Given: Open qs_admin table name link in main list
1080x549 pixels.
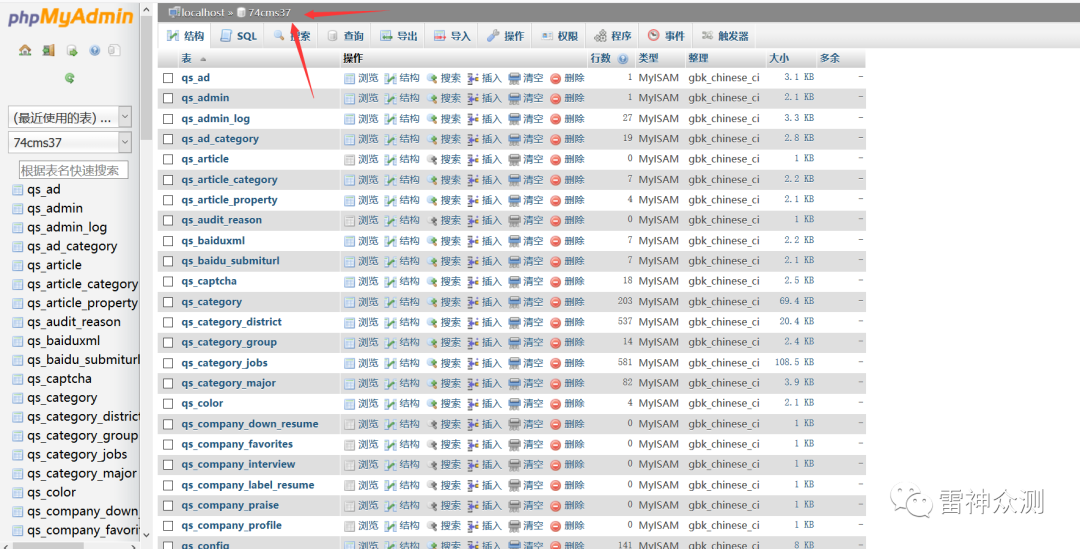Looking at the screenshot, I should click(x=205, y=99).
